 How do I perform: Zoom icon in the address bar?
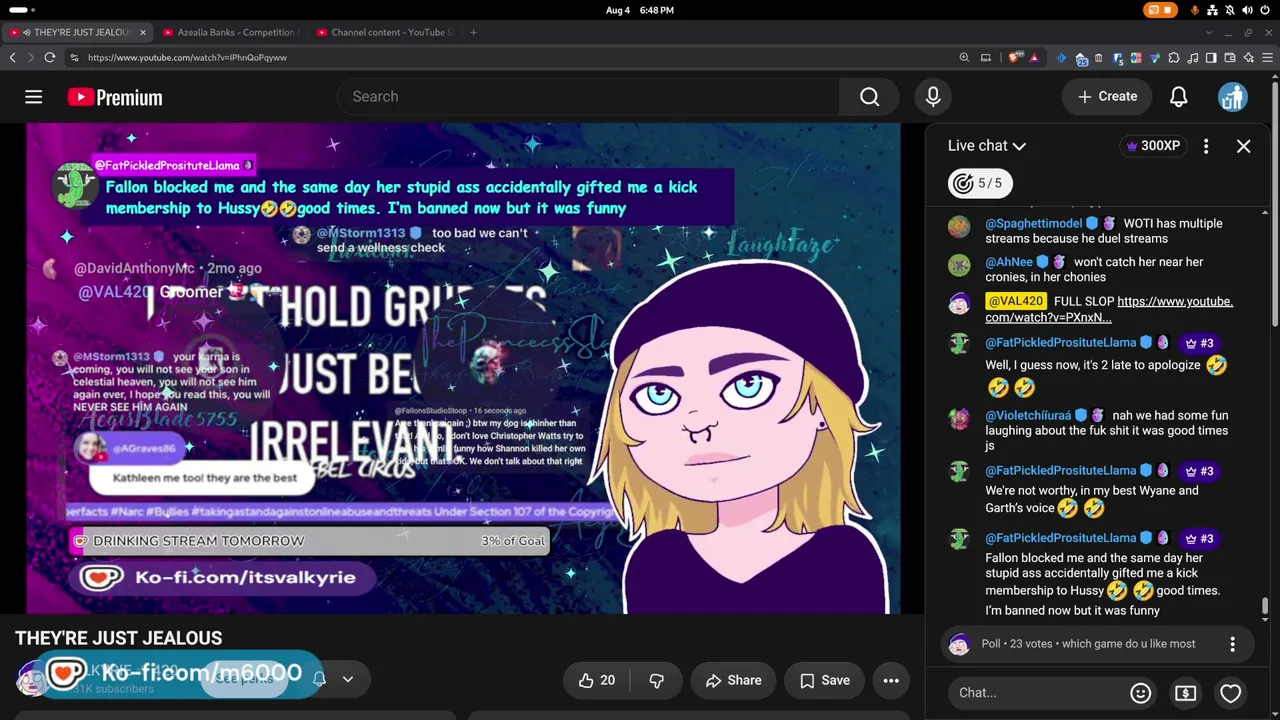tap(964, 58)
